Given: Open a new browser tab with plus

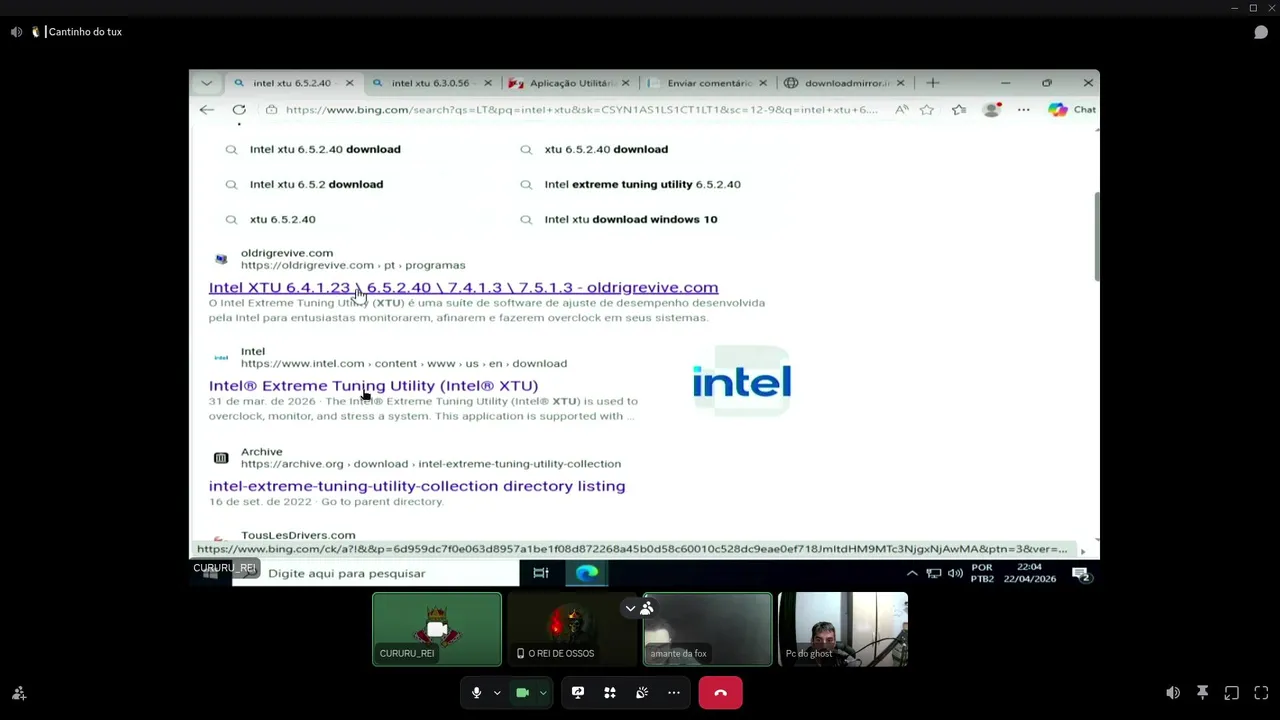Looking at the screenshot, I should point(933,83).
